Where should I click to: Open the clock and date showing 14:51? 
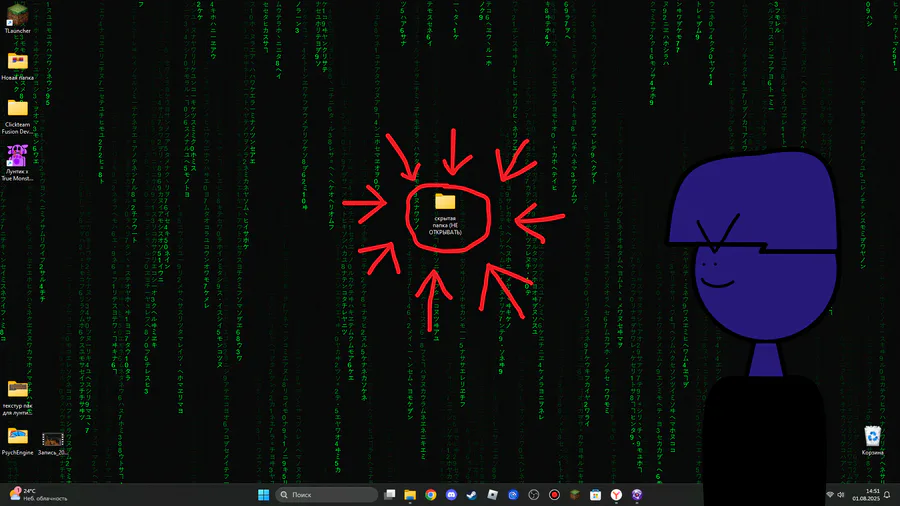click(x=866, y=495)
